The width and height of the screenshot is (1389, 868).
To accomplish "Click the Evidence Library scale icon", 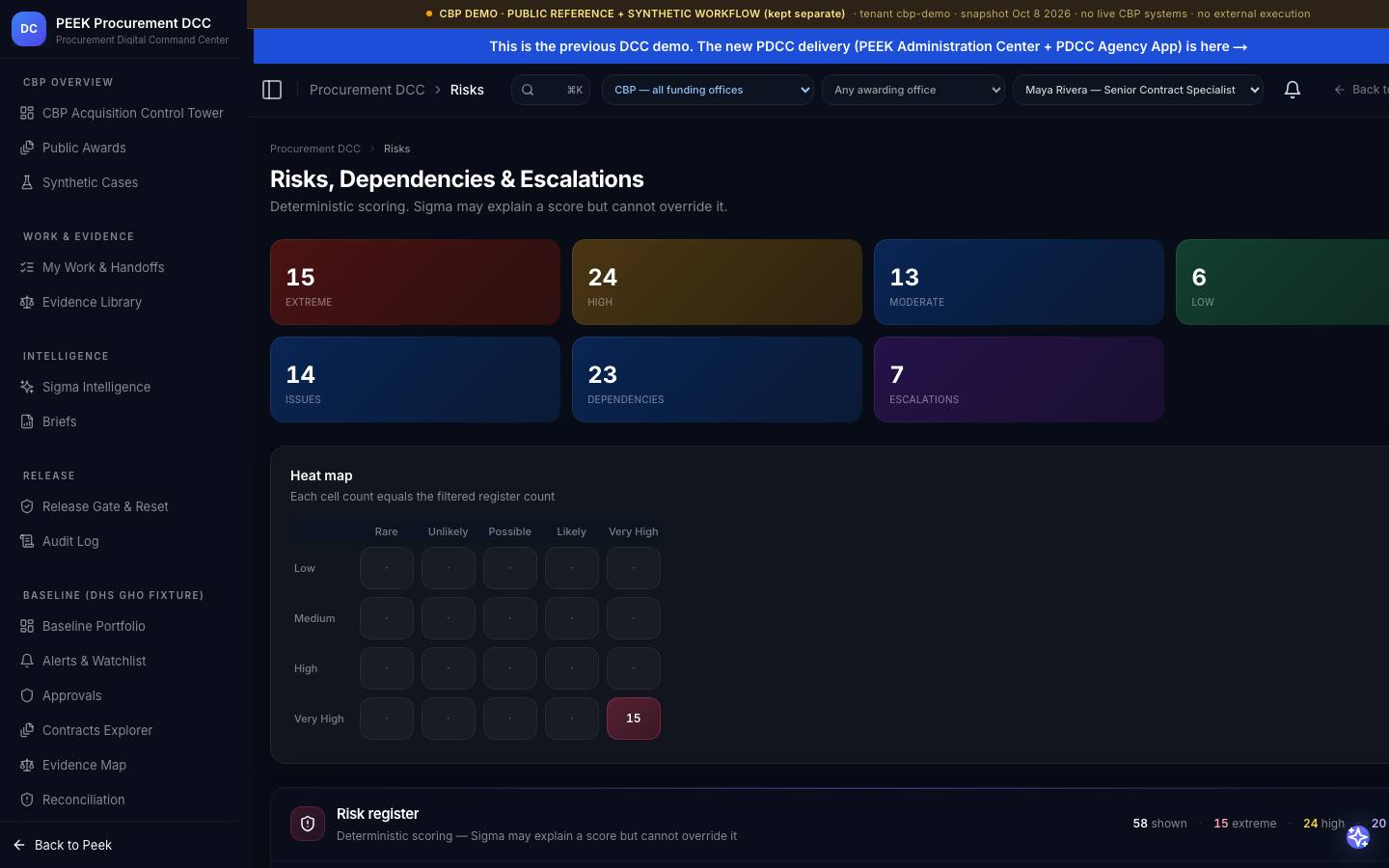I will pos(27,302).
